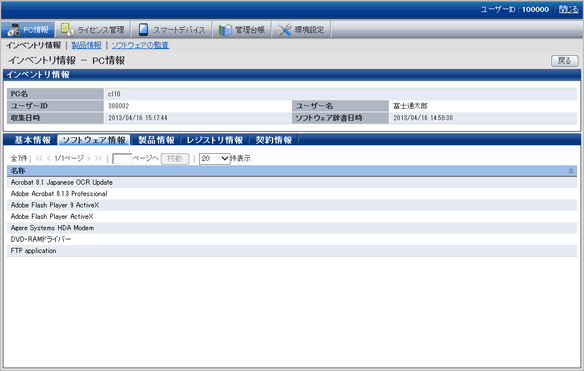Open the 20件表示 rows-per-page dropdown
This screenshot has height=371, width=584.
tap(215, 159)
